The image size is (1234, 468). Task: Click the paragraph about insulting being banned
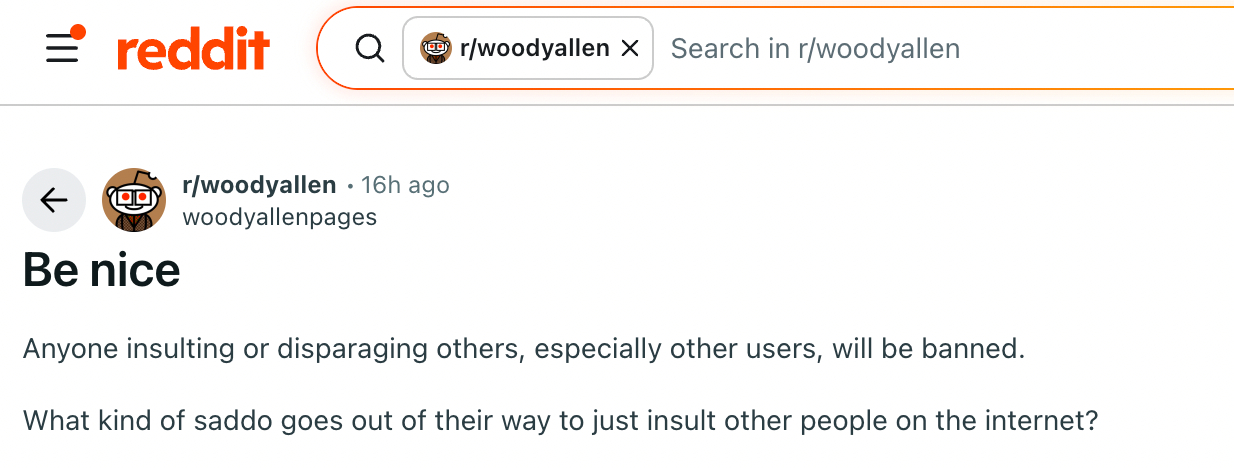524,350
